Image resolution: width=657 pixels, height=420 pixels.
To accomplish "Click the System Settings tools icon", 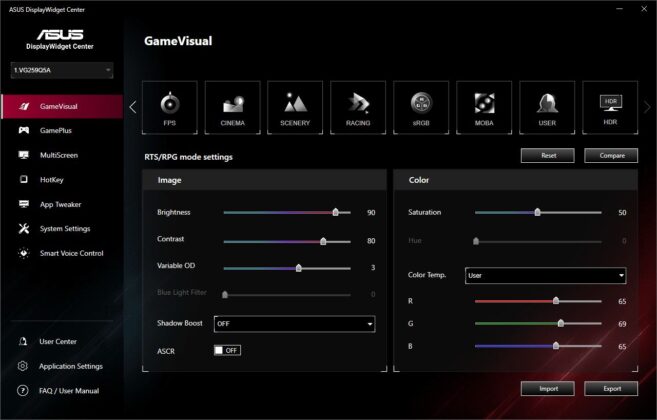I will (x=24, y=228).
